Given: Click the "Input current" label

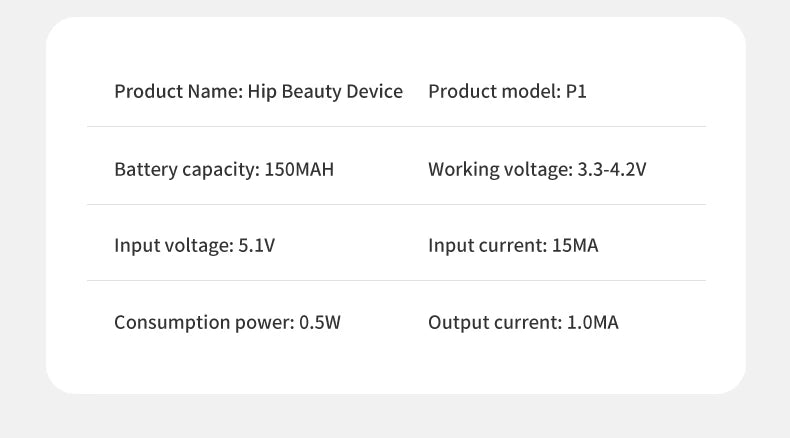Looking at the screenshot, I should pyautogui.click(x=486, y=246).
